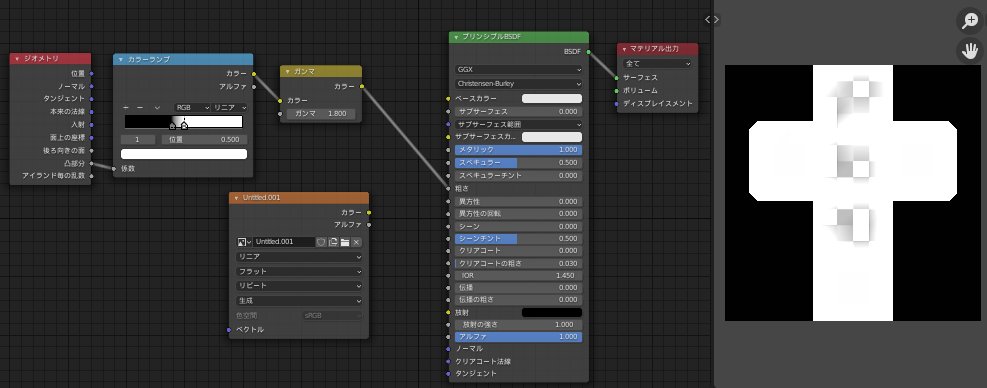Click the 位置 0.500 field in カラーランプ
Image resolution: width=987 pixels, height=388 pixels.
(x=205, y=140)
